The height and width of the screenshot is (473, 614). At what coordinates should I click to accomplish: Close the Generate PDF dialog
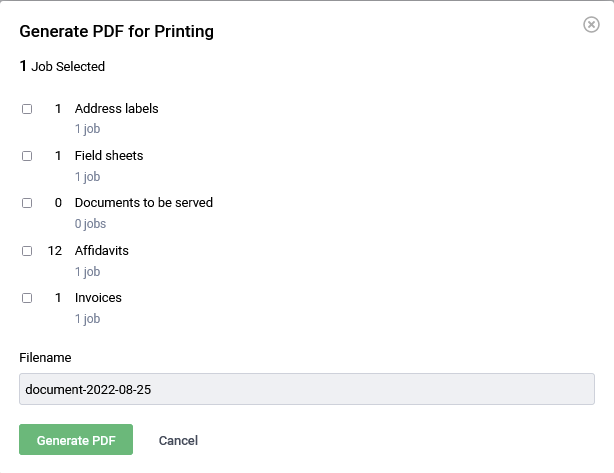591,24
